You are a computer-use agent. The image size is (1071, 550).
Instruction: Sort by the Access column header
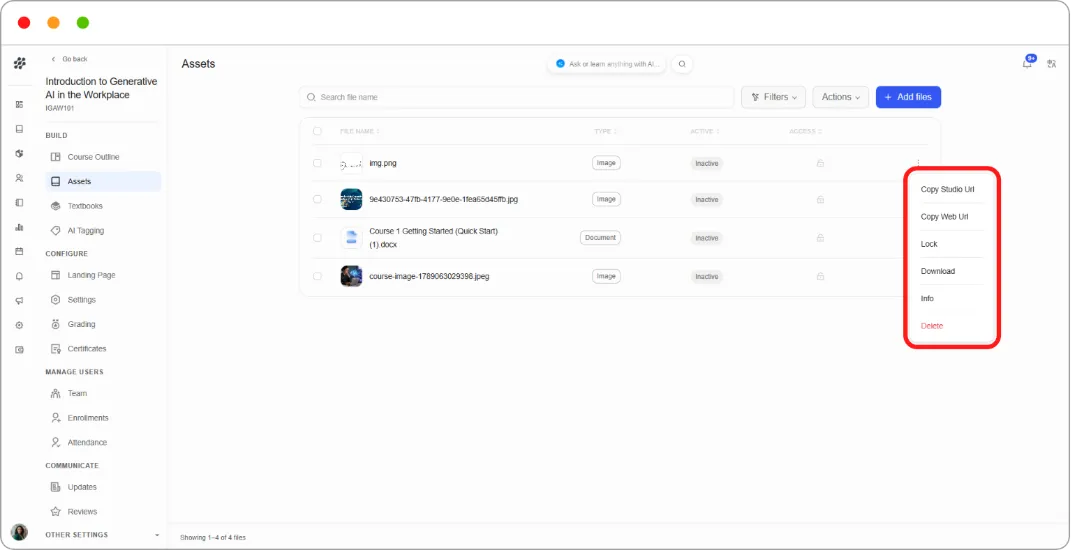click(x=806, y=131)
